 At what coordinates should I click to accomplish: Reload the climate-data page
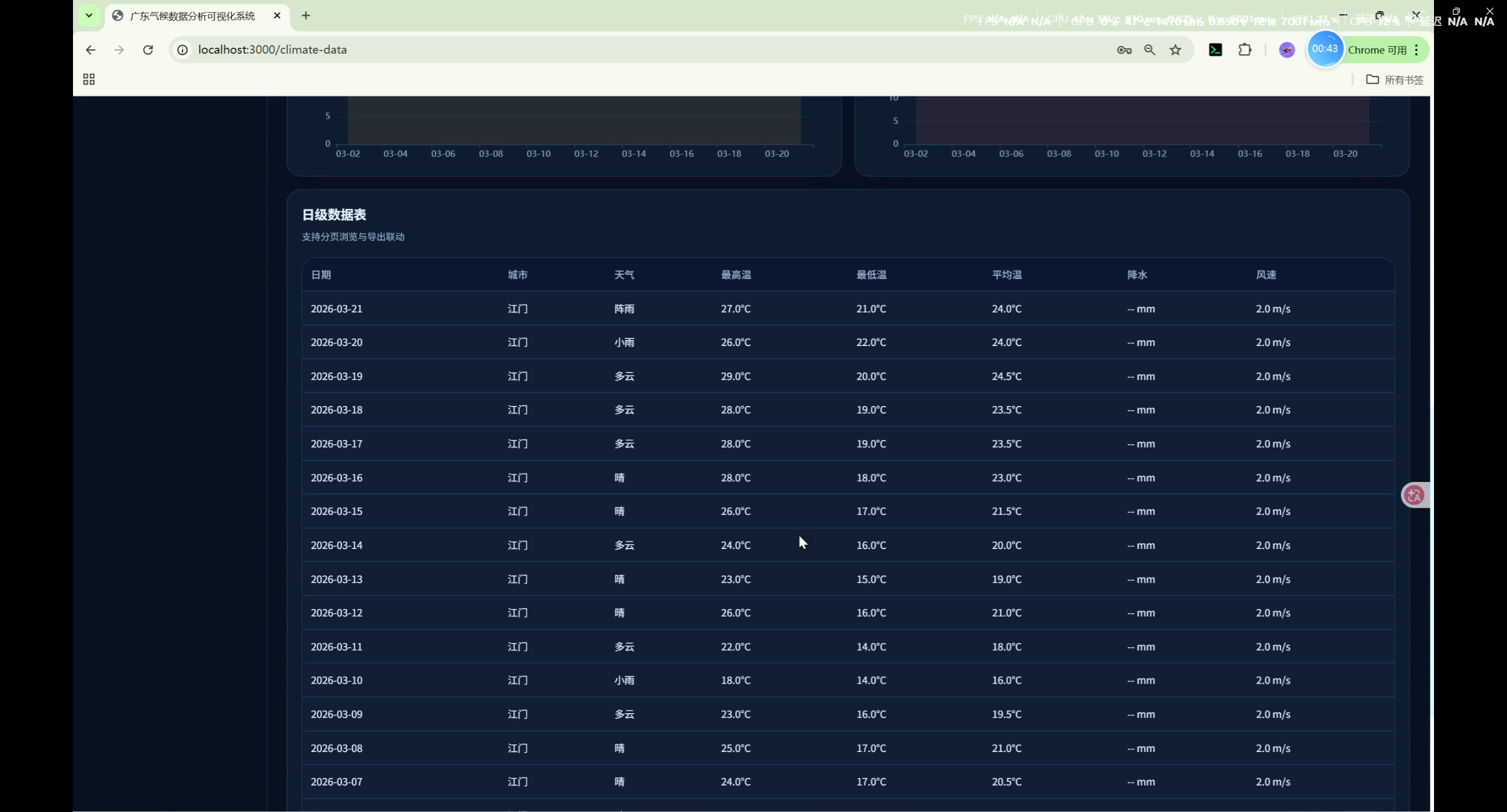click(148, 50)
